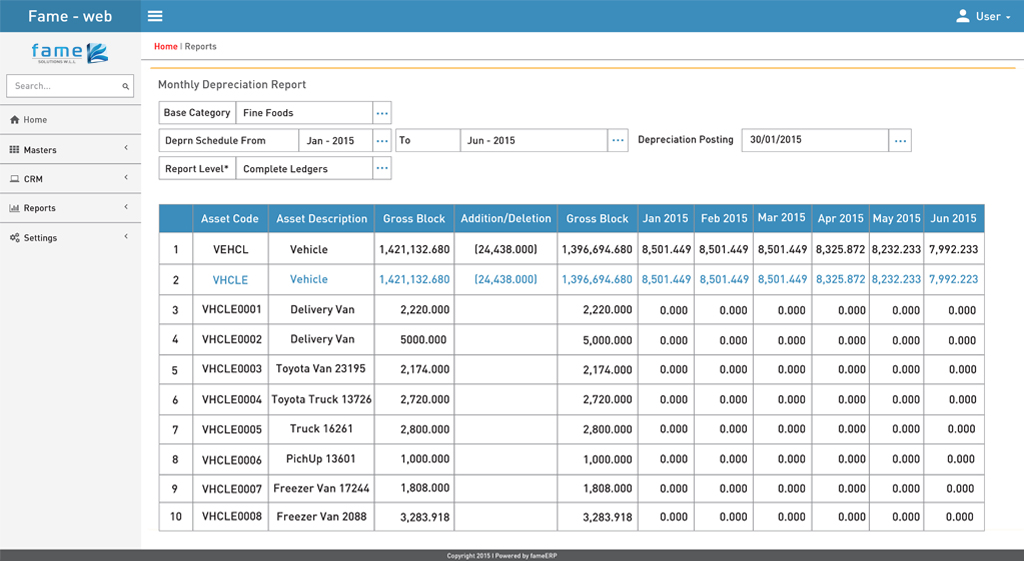Open Deprn Schedule From lookup ellipsis
The width and height of the screenshot is (1024, 561).
click(382, 140)
